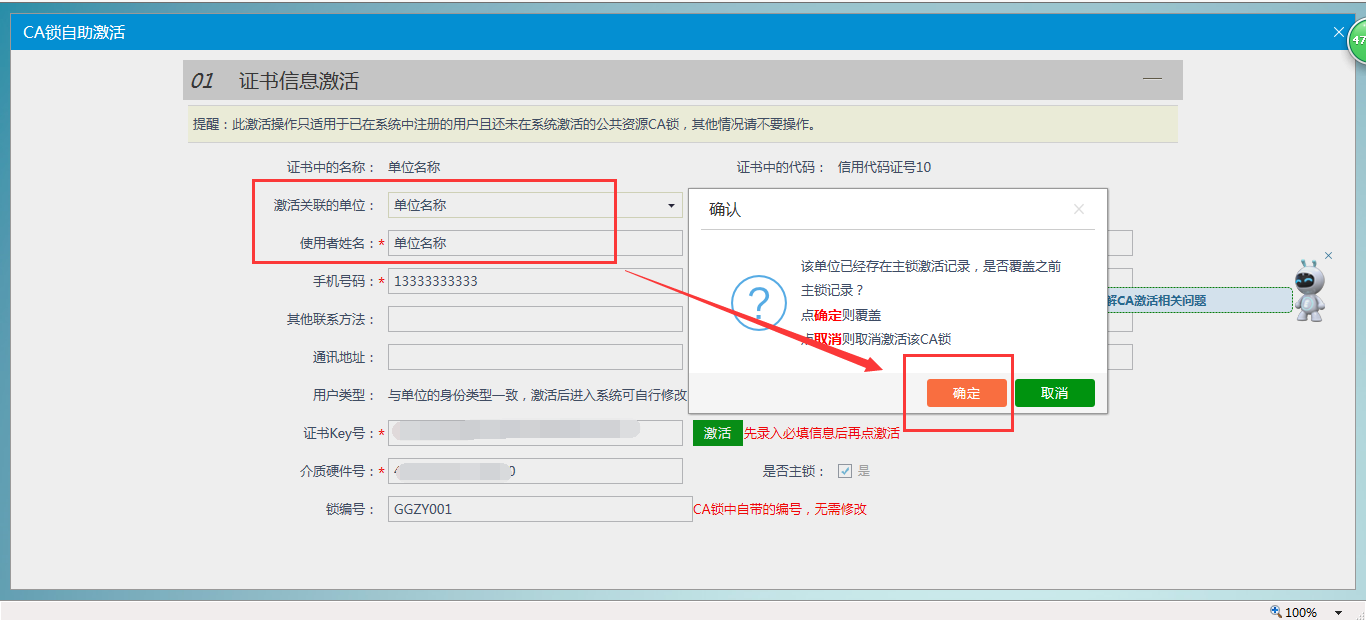Collapse the 证书信息激活 section with the dash
The width and height of the screenshot is (1366, 620).
(x=1152, y=78)
